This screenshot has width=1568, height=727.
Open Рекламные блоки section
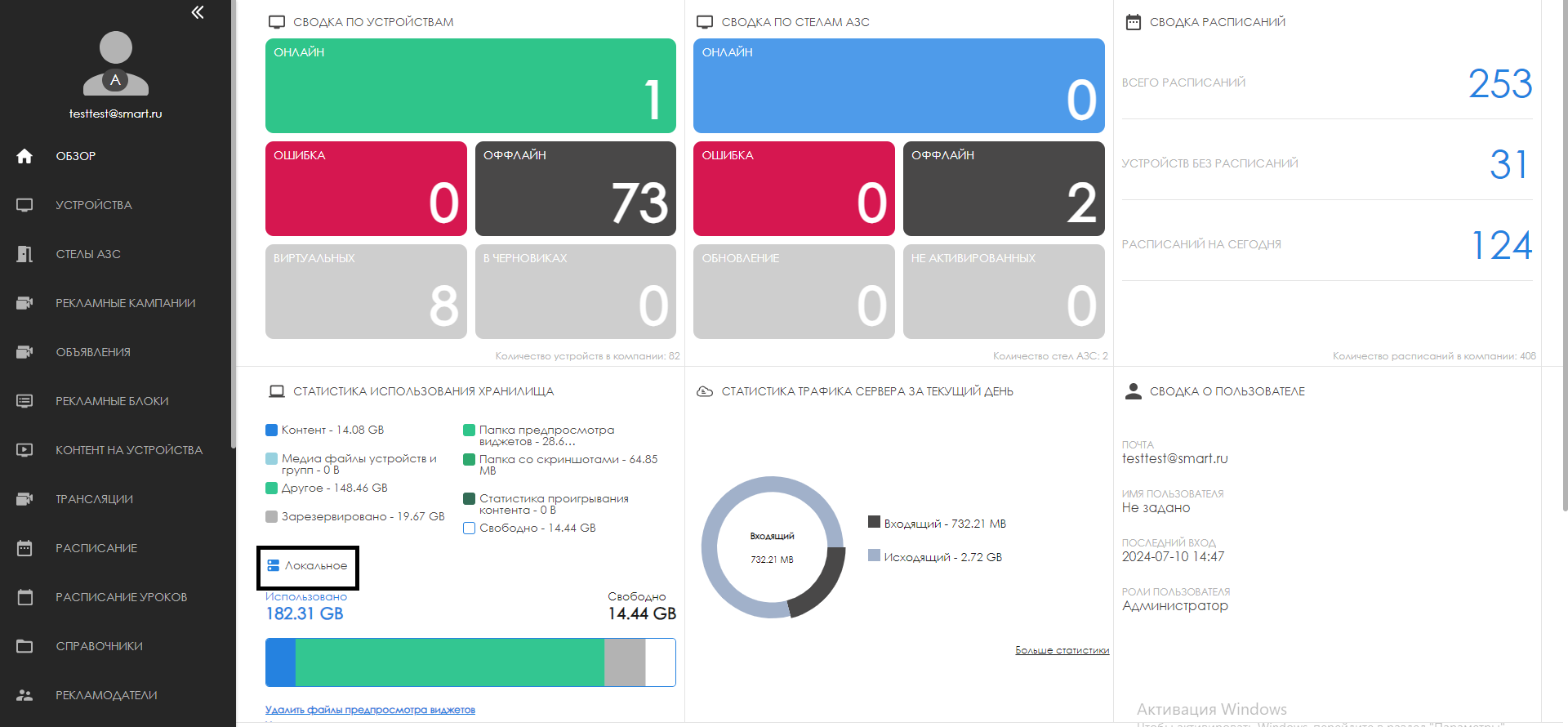coord(112,401)
